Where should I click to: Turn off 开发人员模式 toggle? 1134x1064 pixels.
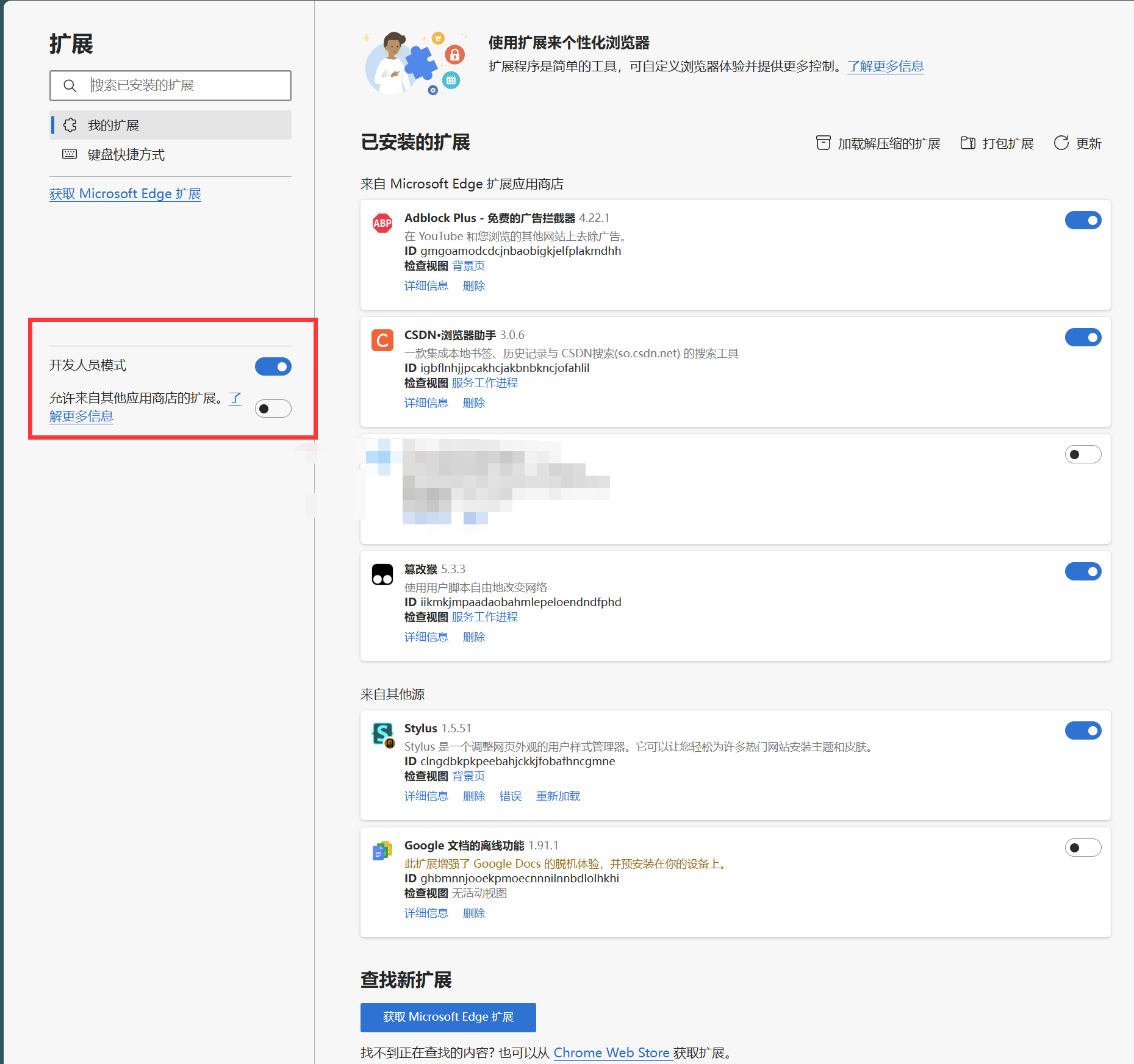273,366
